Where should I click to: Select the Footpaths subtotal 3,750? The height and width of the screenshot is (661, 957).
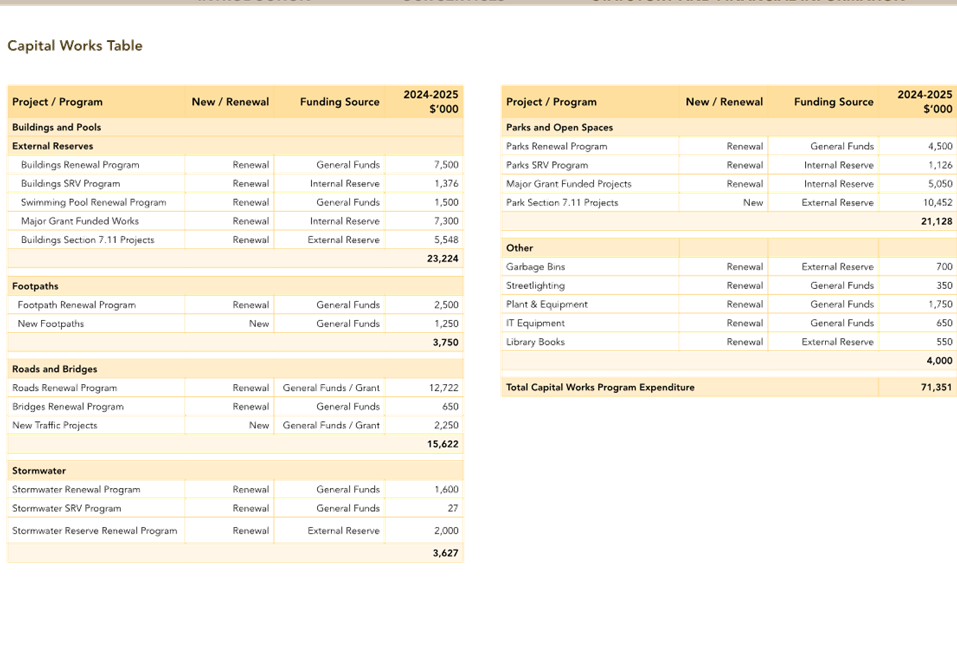tap(446, 342)
